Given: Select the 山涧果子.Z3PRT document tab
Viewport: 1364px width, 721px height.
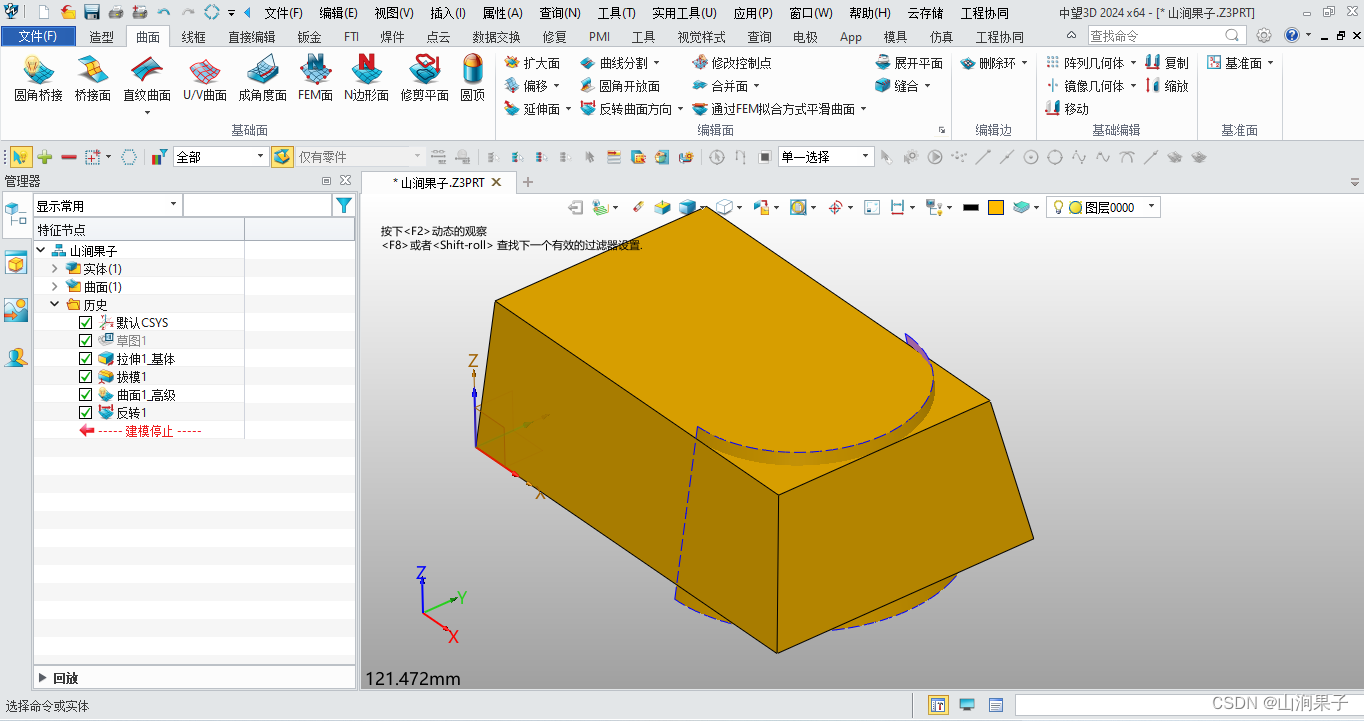Looking at the screenshot, I should pyautogui.click(x=438, y=182).
